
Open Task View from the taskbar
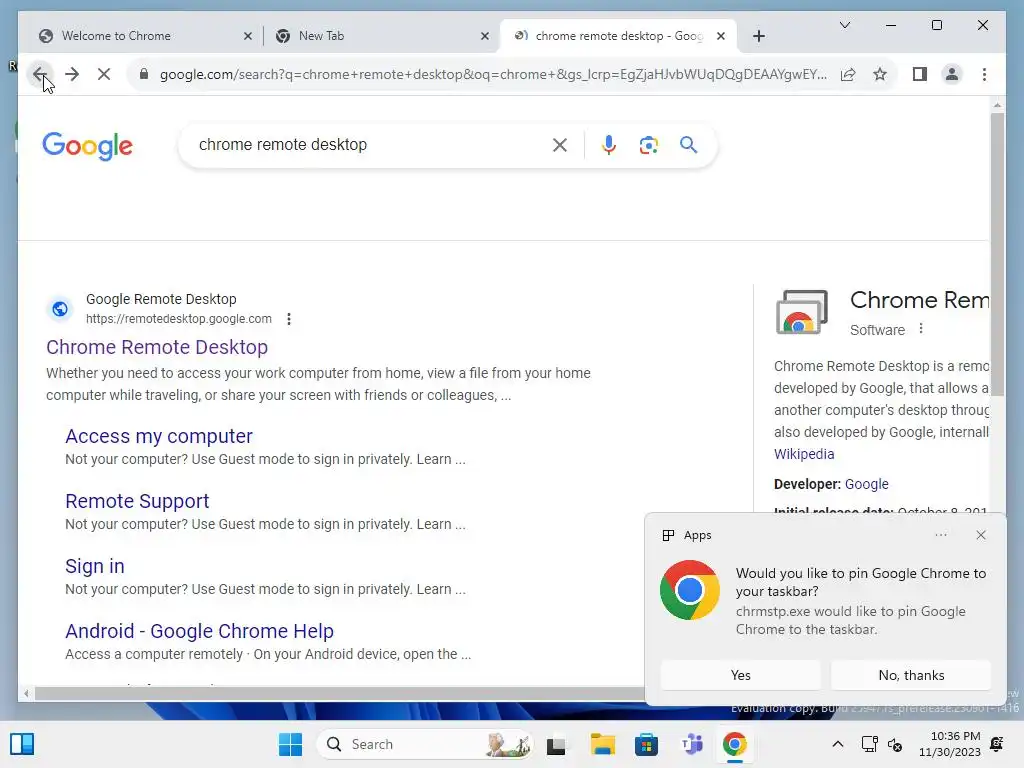click(556, 744)
